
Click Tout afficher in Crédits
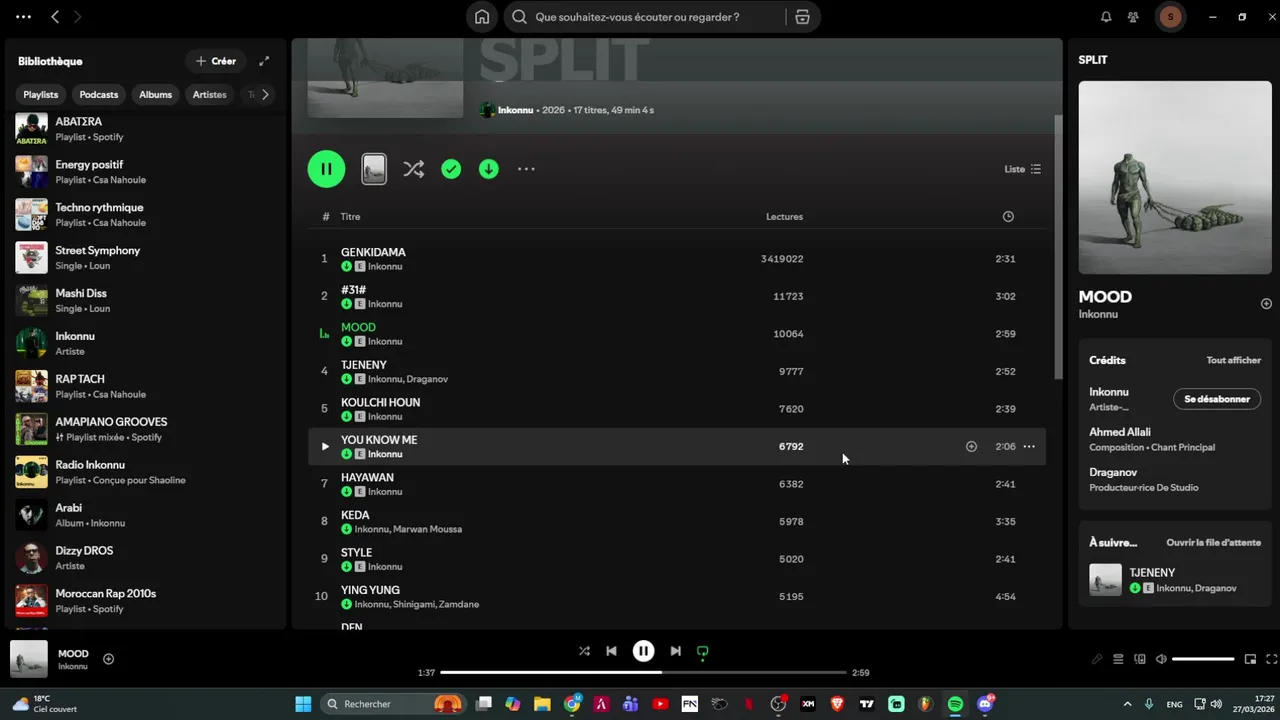1233,360
